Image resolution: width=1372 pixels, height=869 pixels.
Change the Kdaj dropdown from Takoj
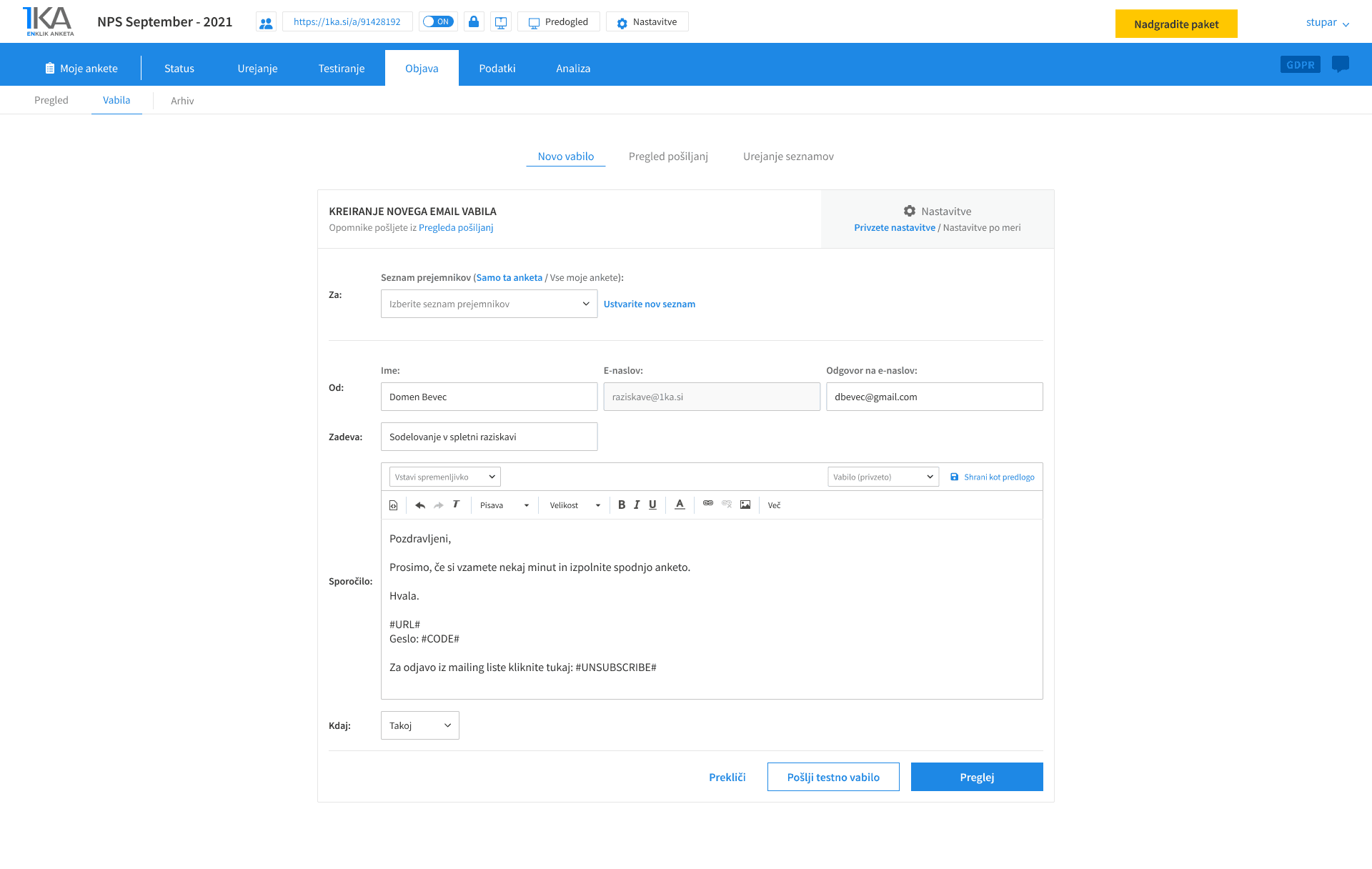419,725
